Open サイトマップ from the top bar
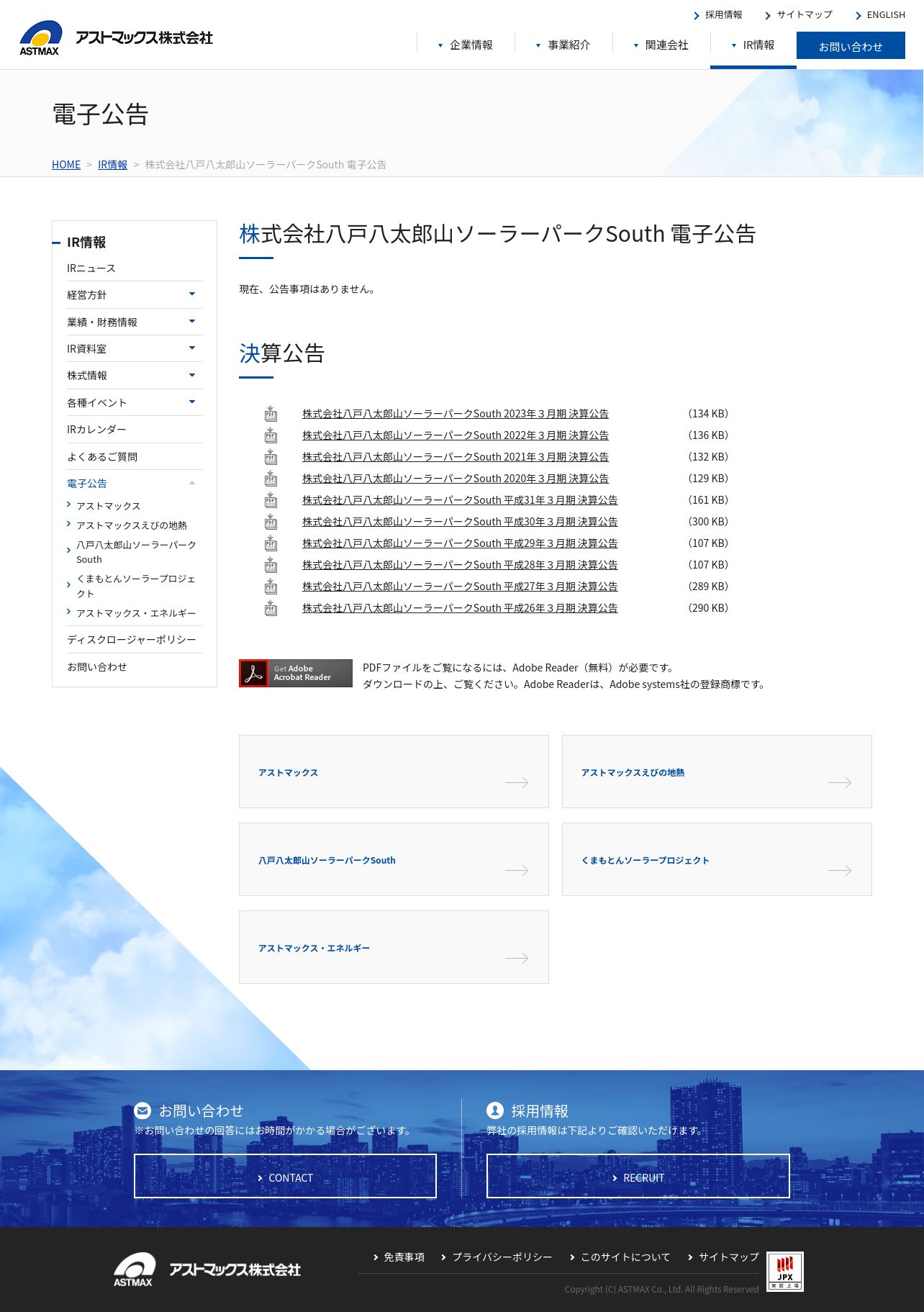 tap(799, 15)
